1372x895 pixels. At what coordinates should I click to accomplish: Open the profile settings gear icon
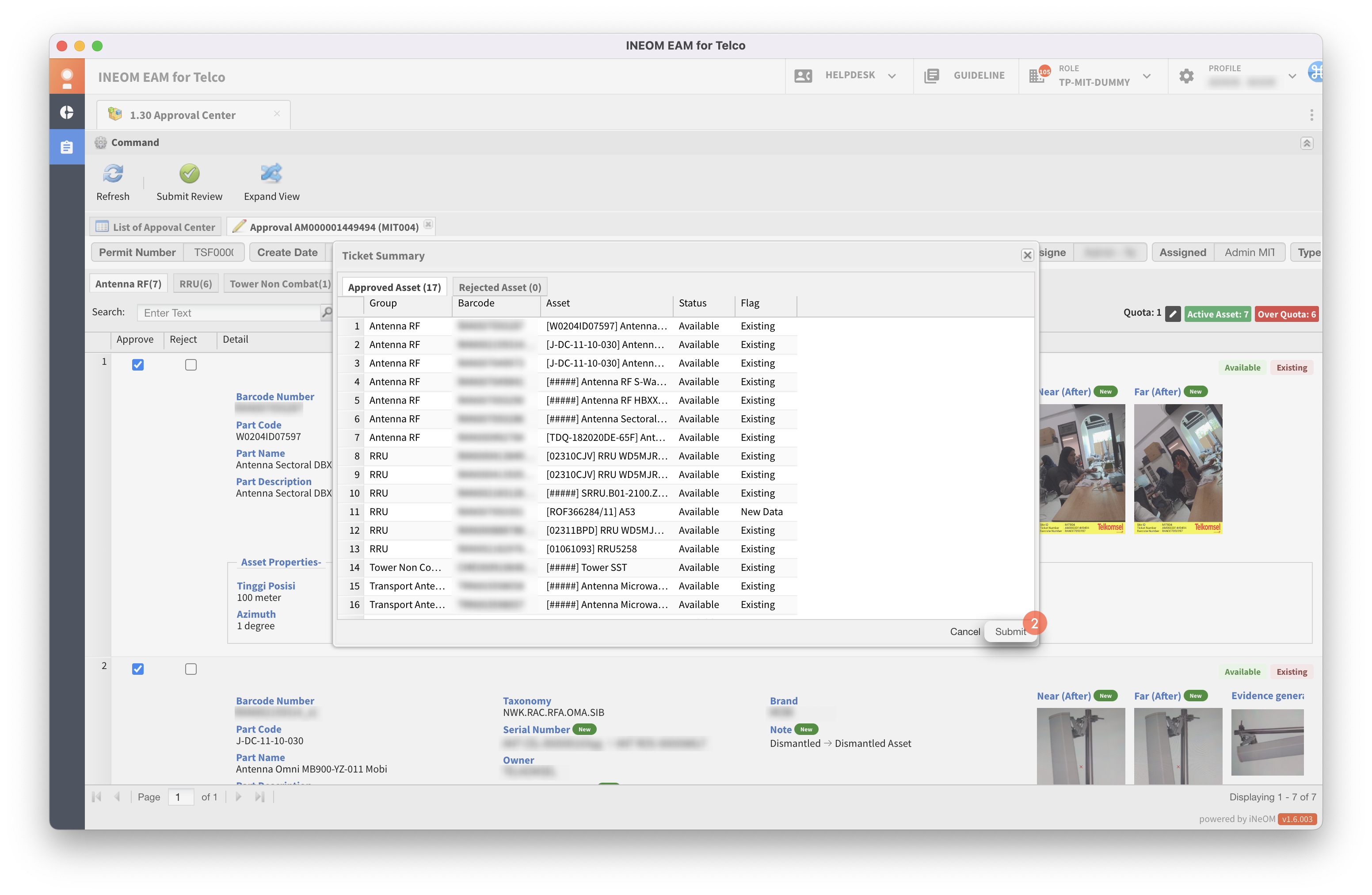pyautogui.click(x=1186, y=76)
